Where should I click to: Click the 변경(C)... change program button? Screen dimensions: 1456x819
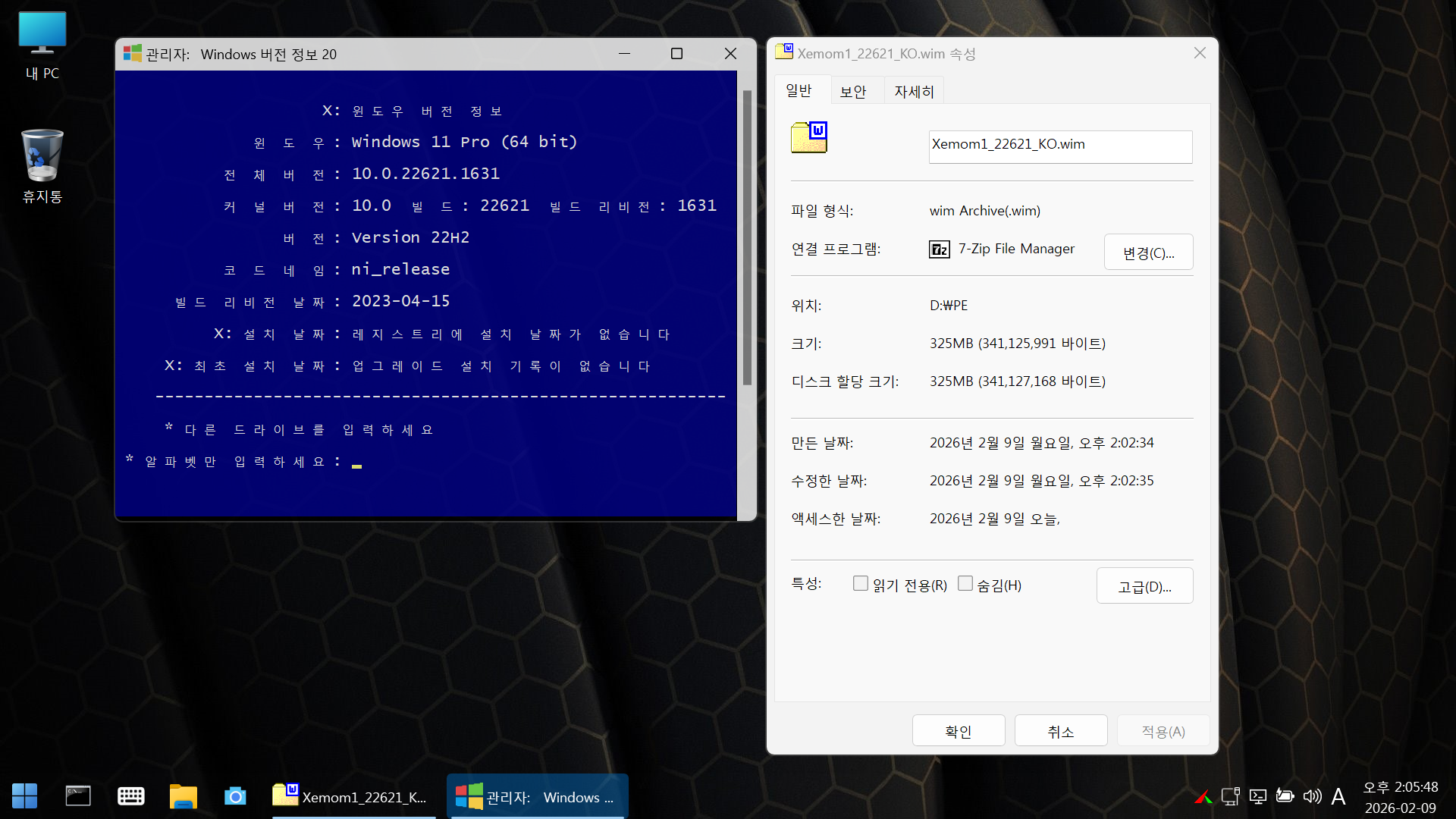[x=1147, y=253]
